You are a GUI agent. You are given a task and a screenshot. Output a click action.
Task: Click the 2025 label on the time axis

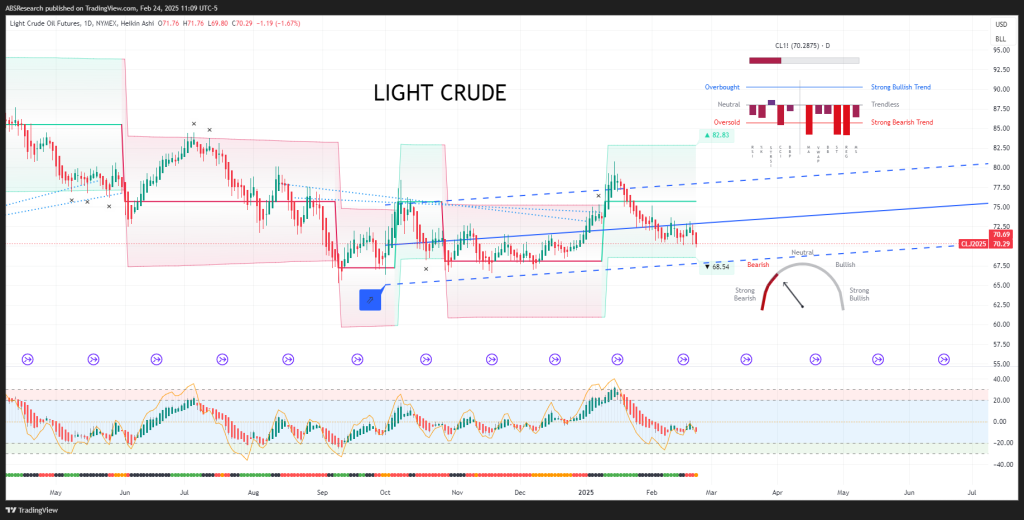(585, 492)
